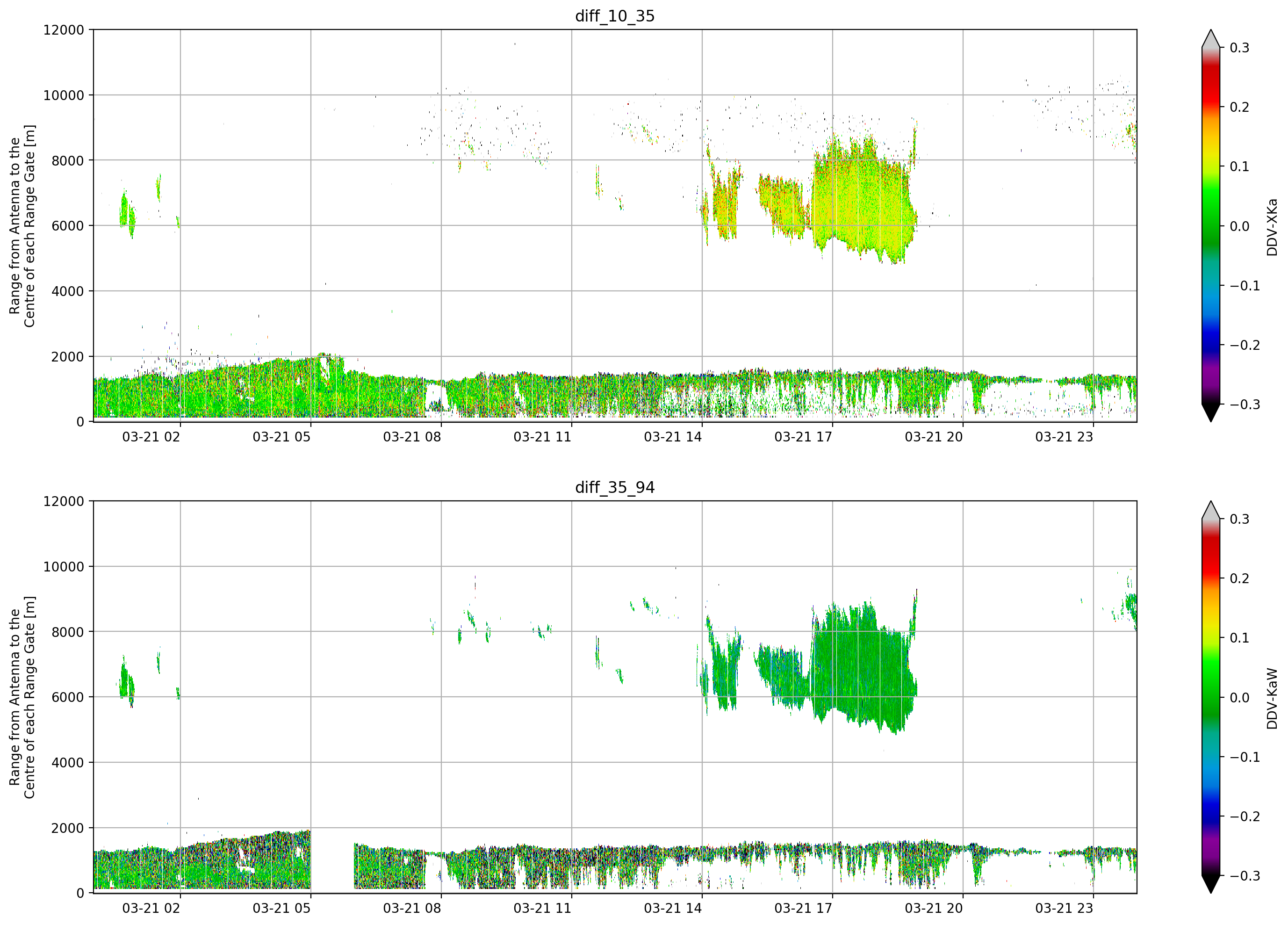Click the DDV-XKa color gradient bar
Image resolution: width=1288 pixels, height=925 pixels.
pyautogui.click(x=1211, y=226)
